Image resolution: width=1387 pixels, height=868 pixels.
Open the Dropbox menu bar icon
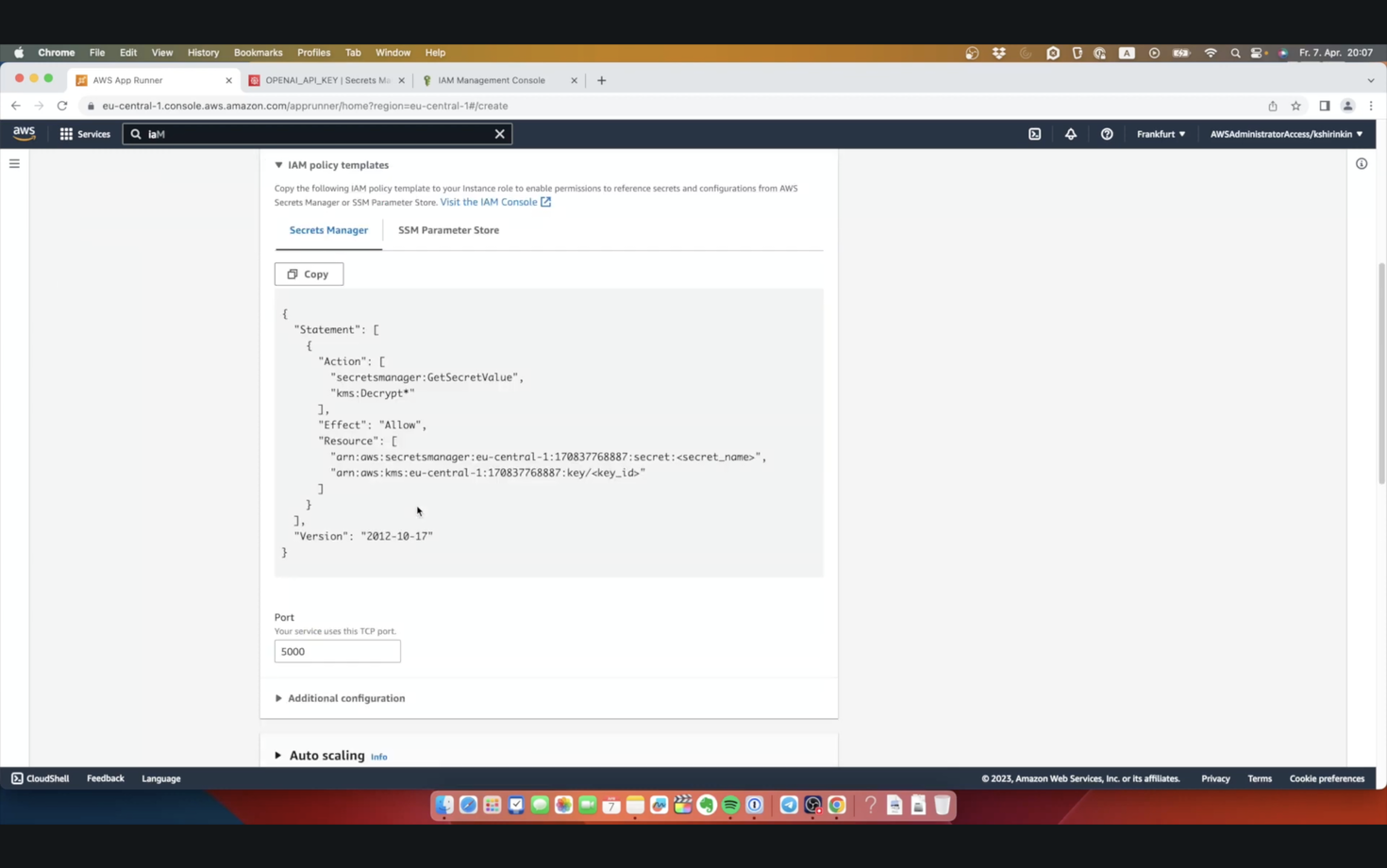click(x=999, y=53)
